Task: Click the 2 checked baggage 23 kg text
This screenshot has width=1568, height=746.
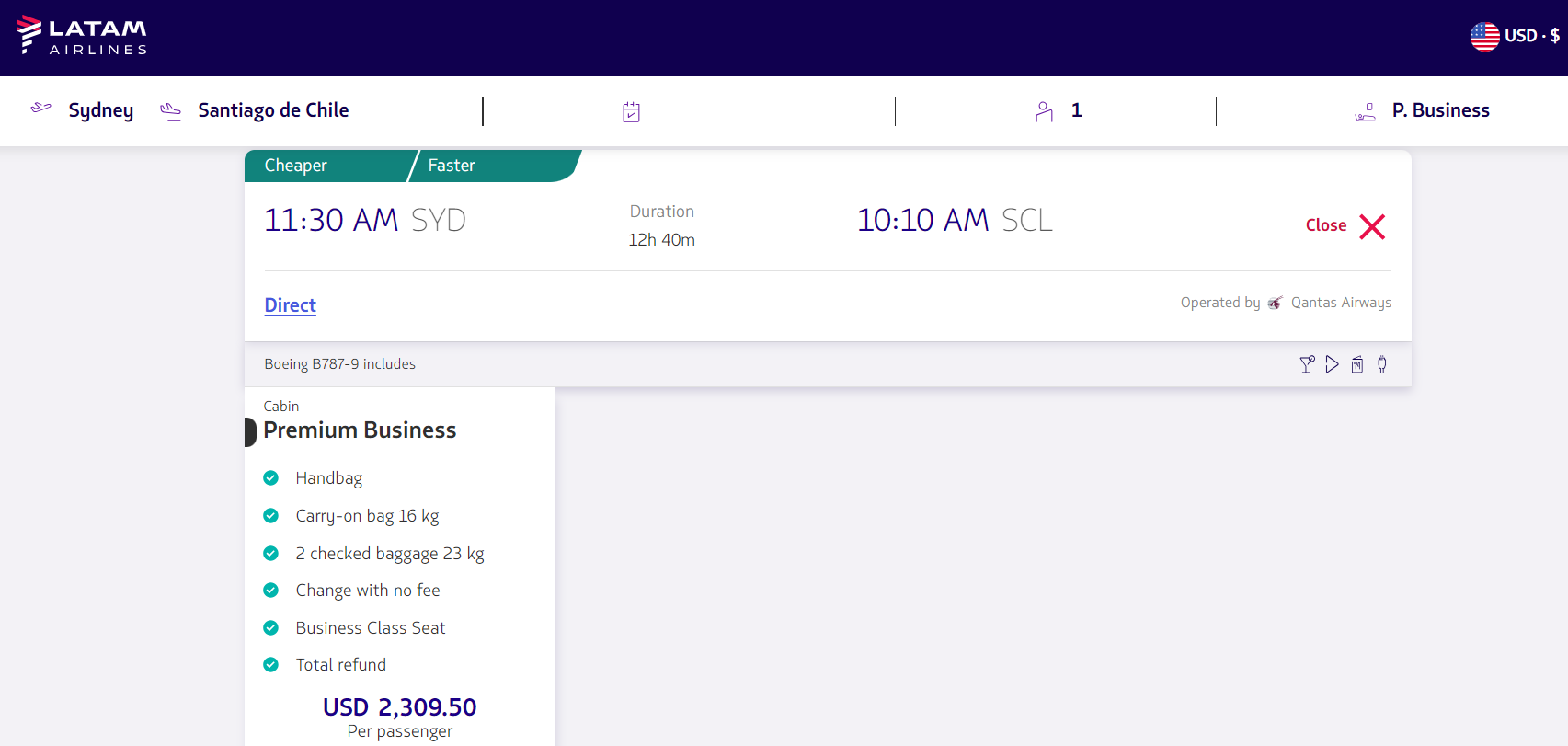Action: [x=390, y=554]
